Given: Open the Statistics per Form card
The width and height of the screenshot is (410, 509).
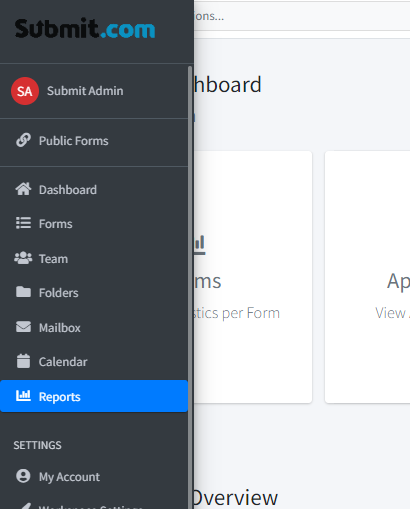Looking at the screenshot, I should tap(253, 277).
